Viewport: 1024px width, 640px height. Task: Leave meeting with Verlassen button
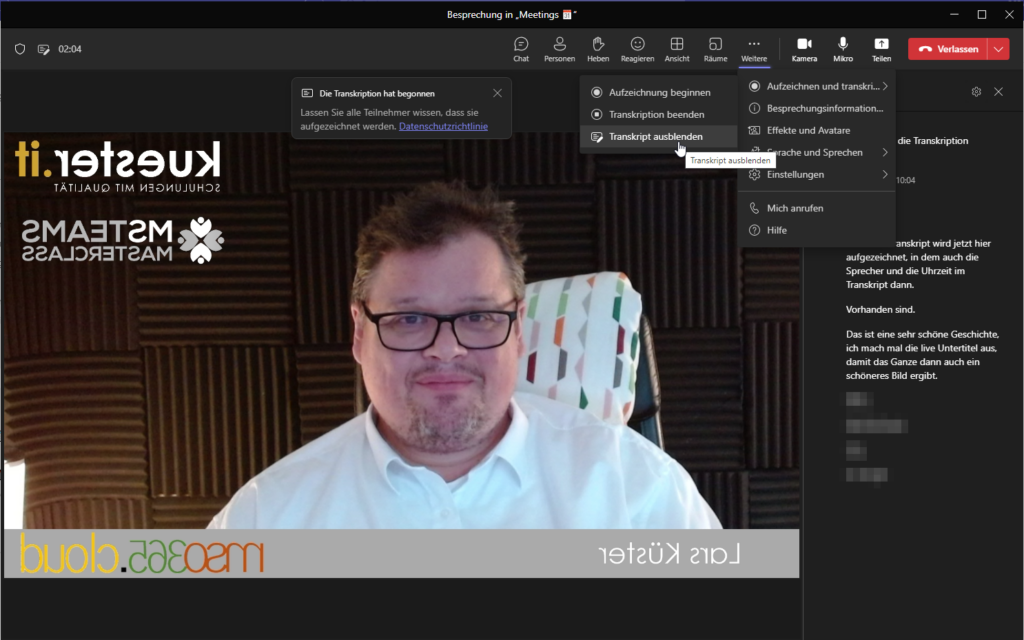coord(948,49)
